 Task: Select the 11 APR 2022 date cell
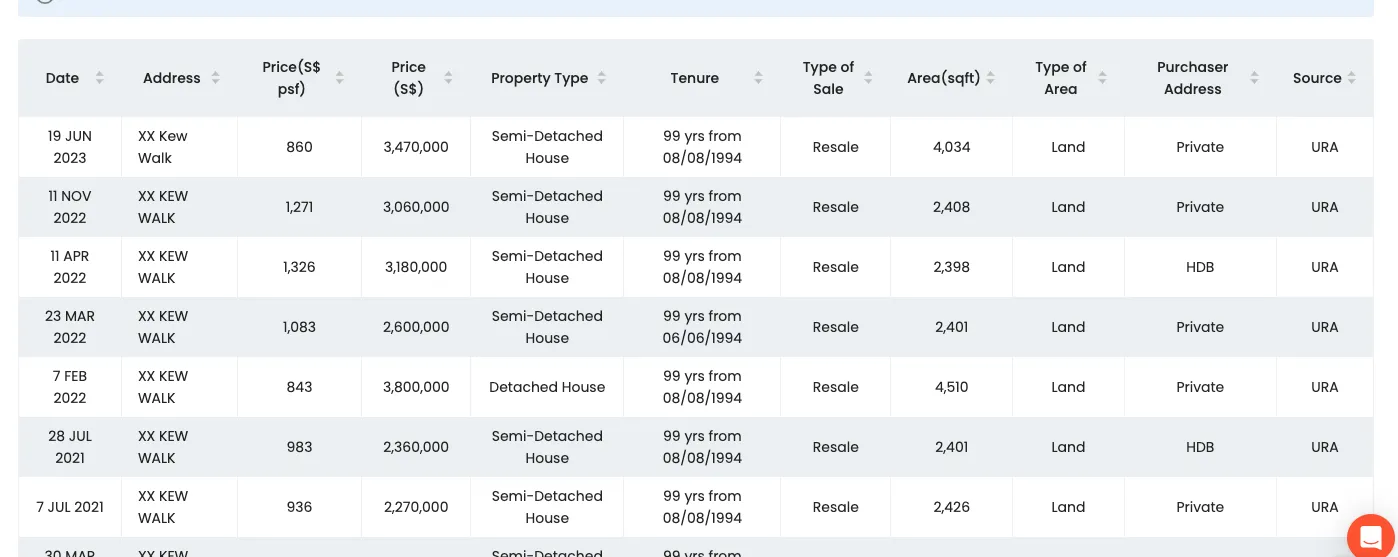click(x=70, y=267)
